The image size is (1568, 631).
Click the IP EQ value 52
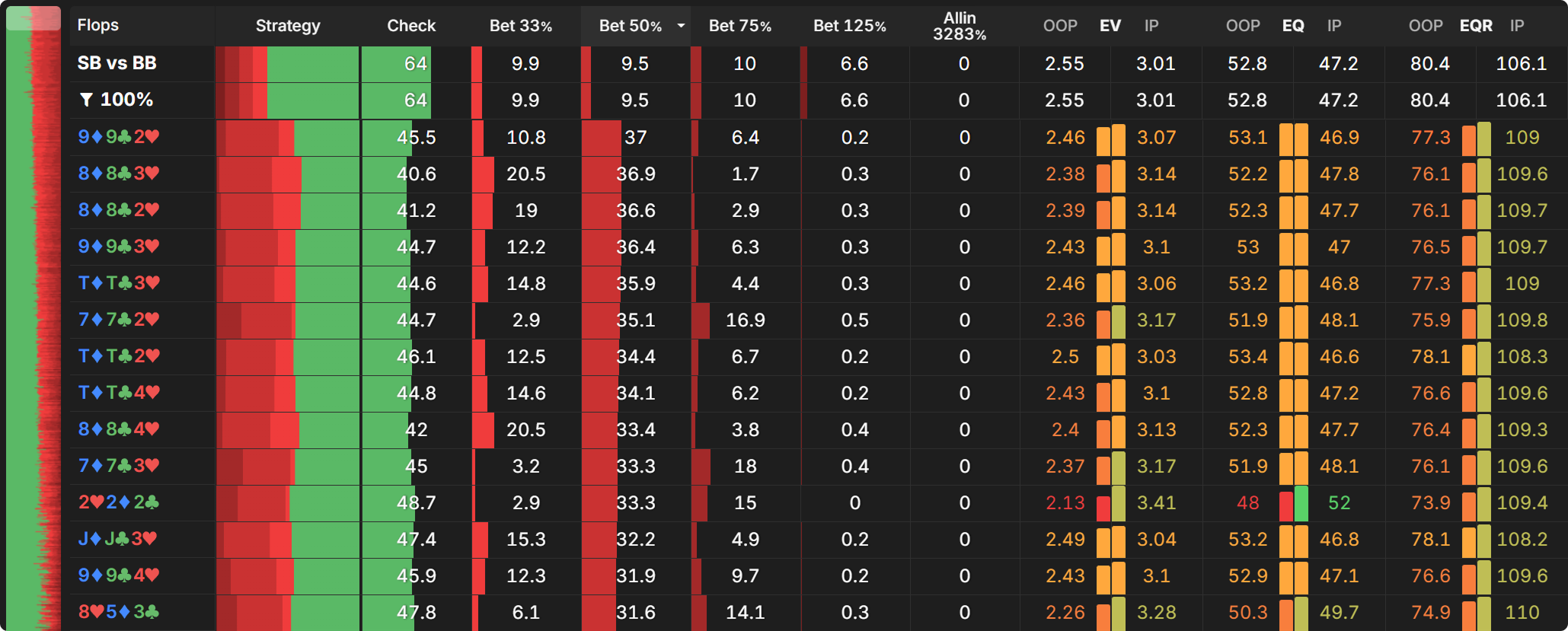(x=1339, y=503)
